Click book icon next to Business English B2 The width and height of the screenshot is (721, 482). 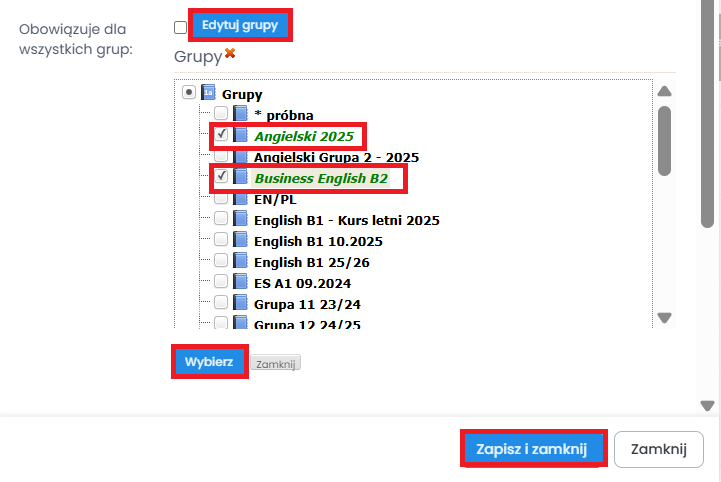pos(240,177)
